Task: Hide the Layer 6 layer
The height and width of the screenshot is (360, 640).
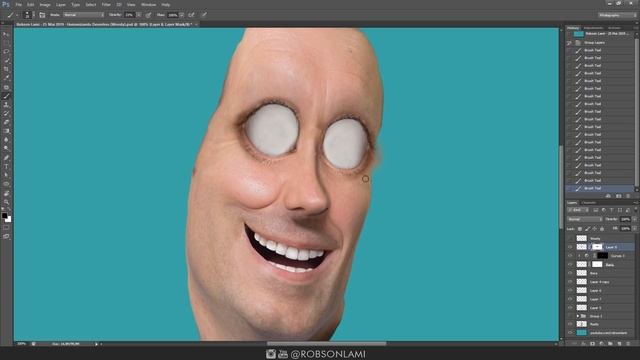Action: tap(570, 290)
